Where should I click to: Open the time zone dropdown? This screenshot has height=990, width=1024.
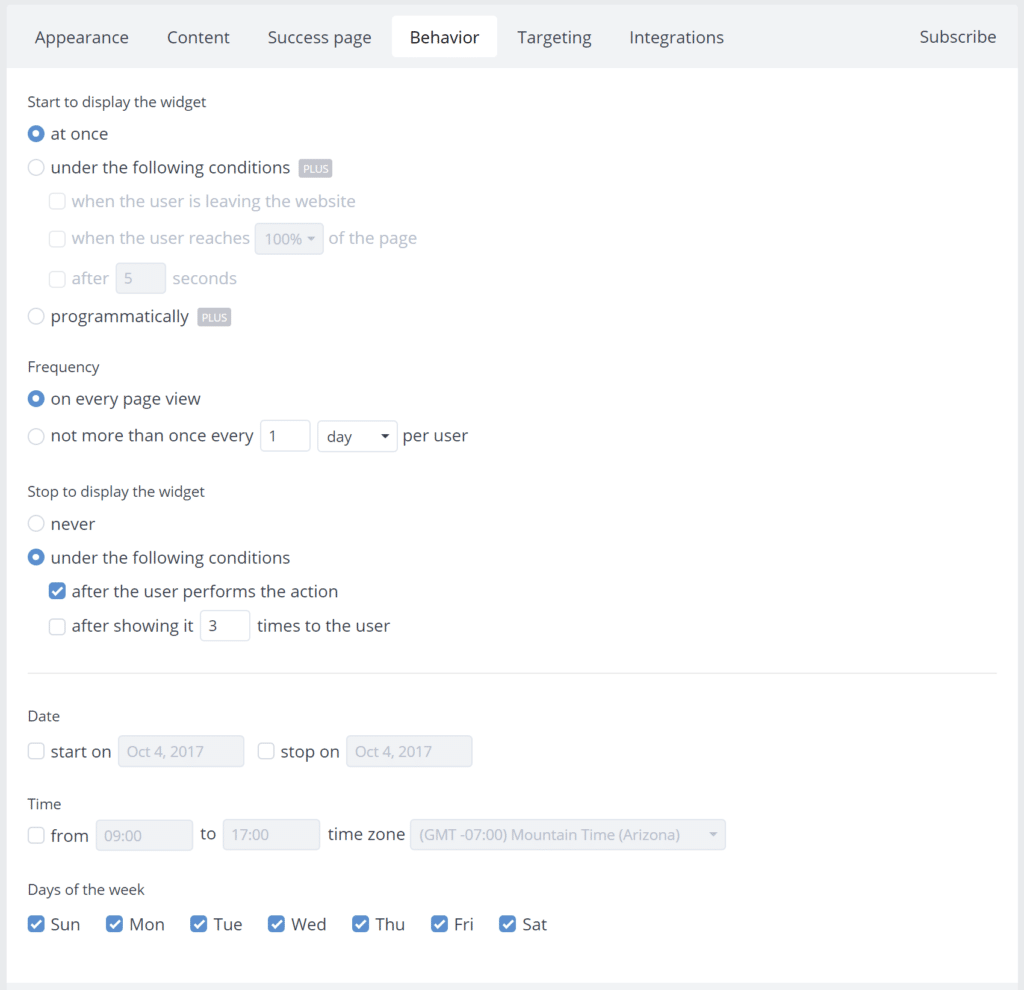(x=567, y=834)
